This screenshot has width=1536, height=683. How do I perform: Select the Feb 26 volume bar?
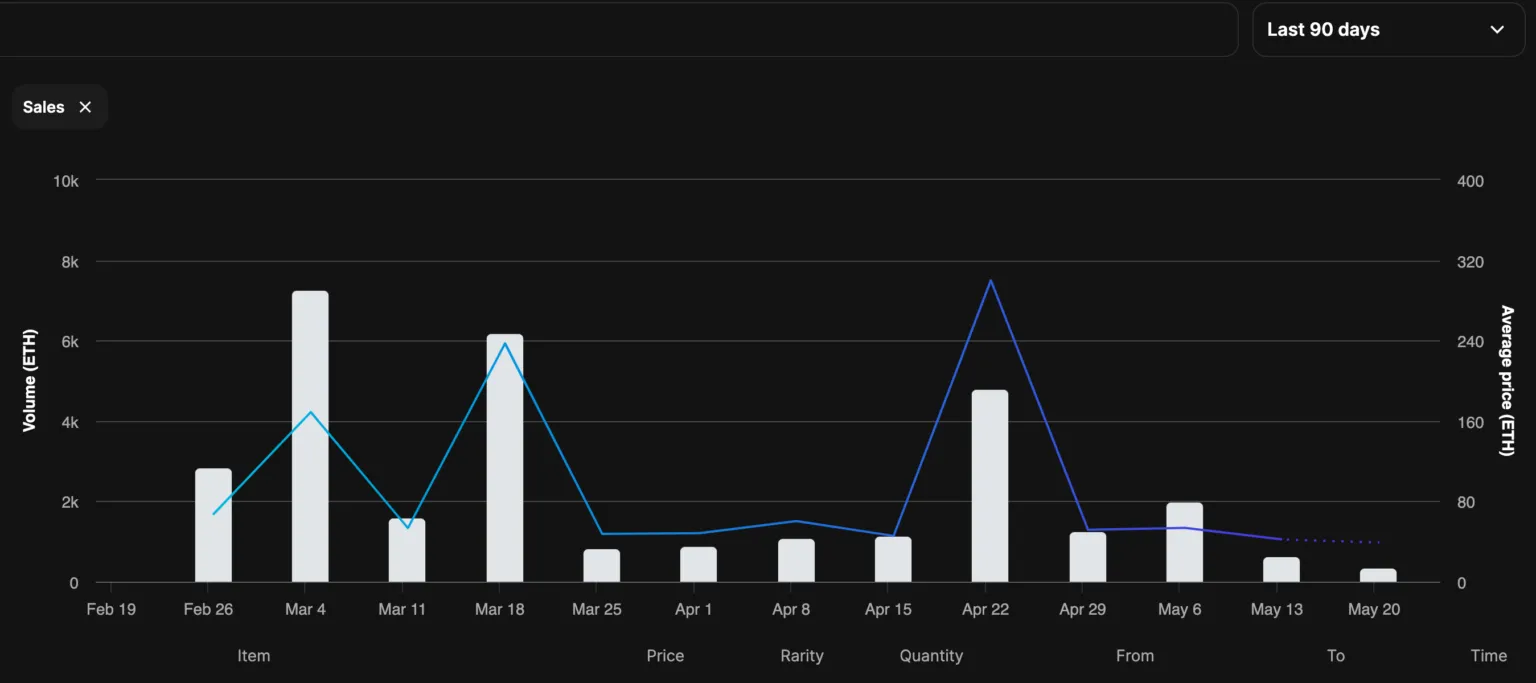click(213, 525)
